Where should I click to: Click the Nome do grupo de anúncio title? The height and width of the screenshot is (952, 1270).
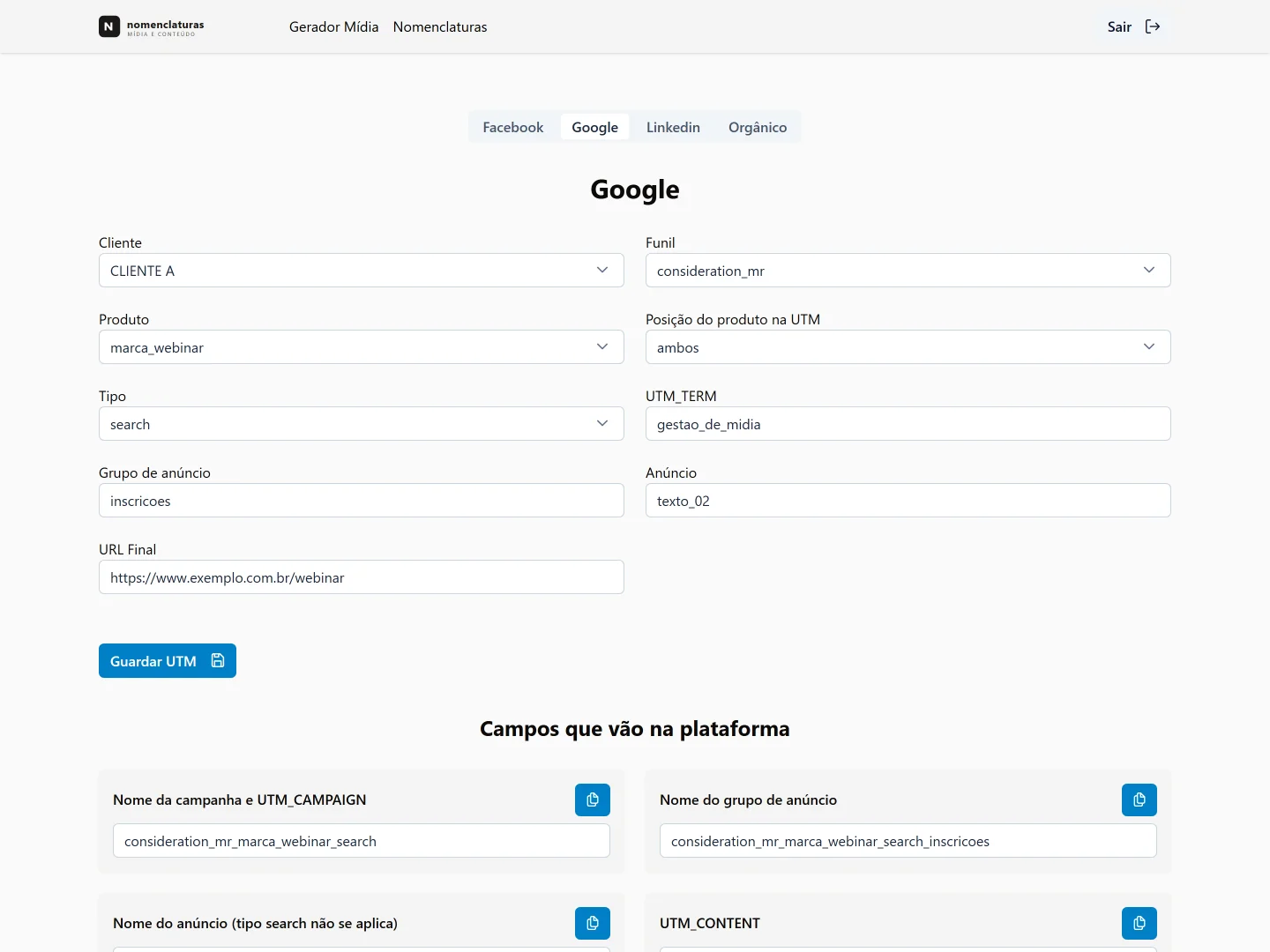pyautogui.click(x=749, y=800)
